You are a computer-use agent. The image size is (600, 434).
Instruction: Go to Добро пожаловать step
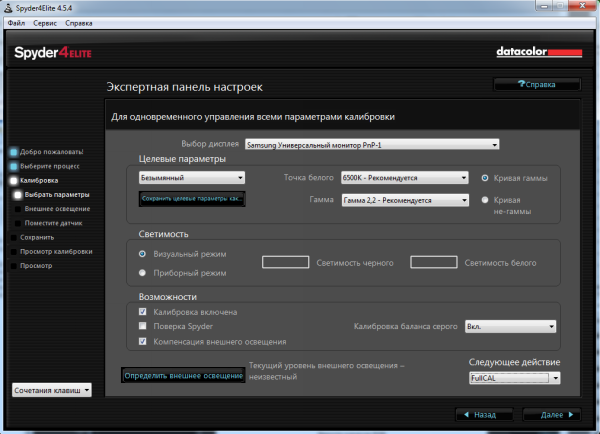coord(51,152)
